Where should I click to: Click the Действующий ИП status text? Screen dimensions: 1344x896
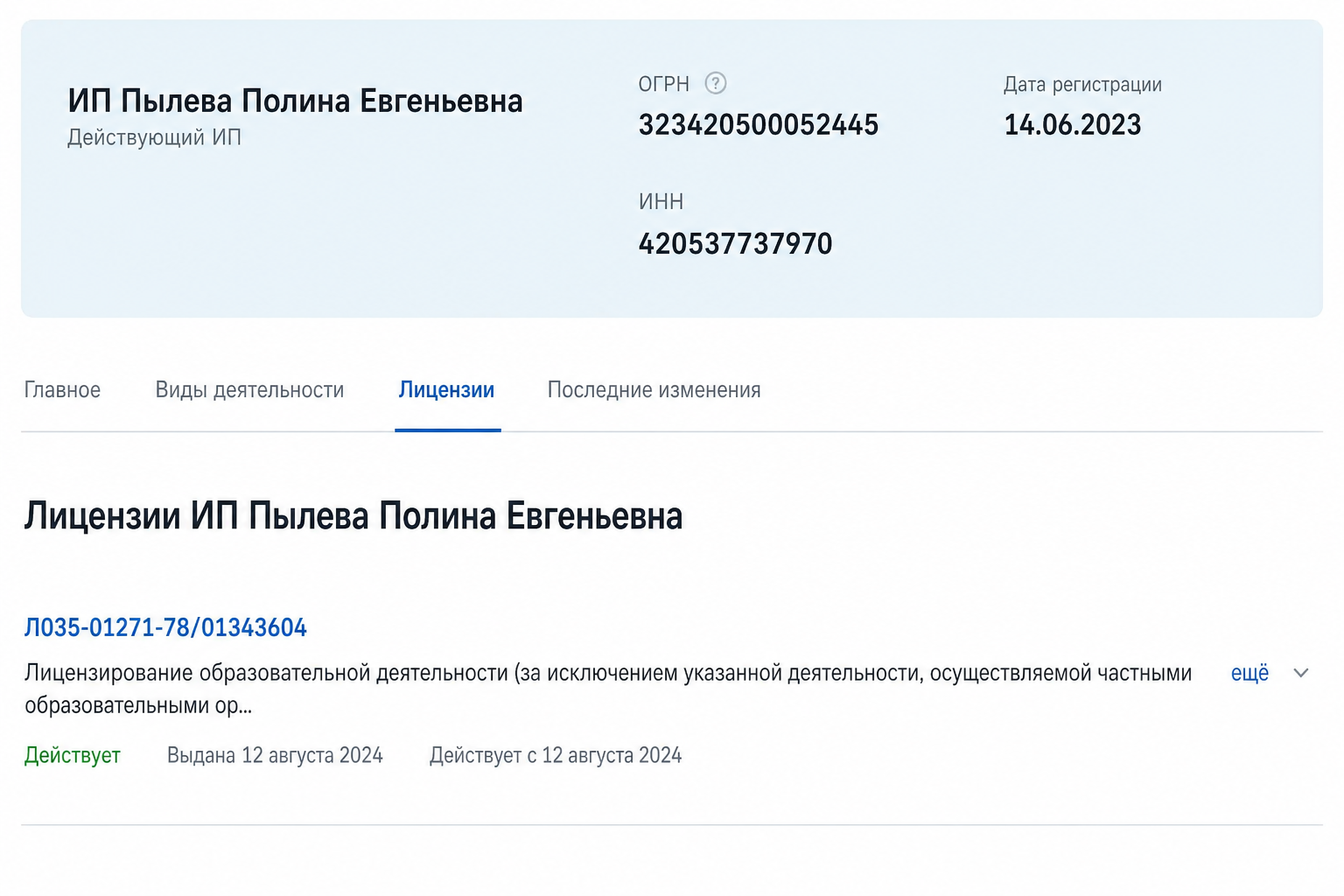tap(154, 137)
